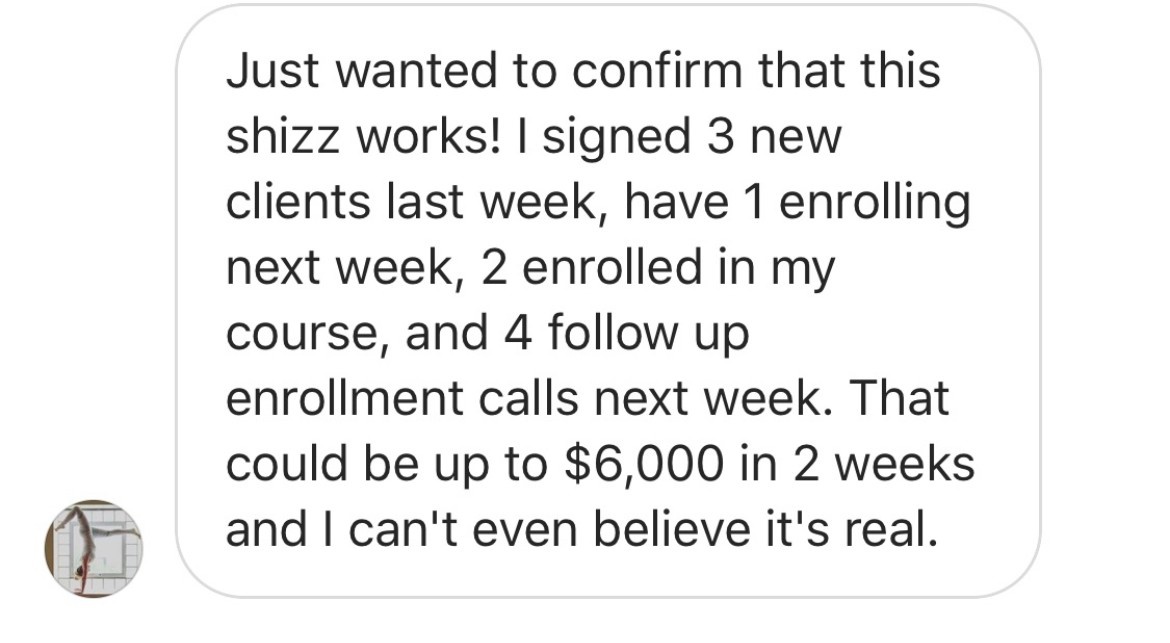Click the "$6,000" amount in the message
This screenshot has height=643, width=1170.
(644, 465)
